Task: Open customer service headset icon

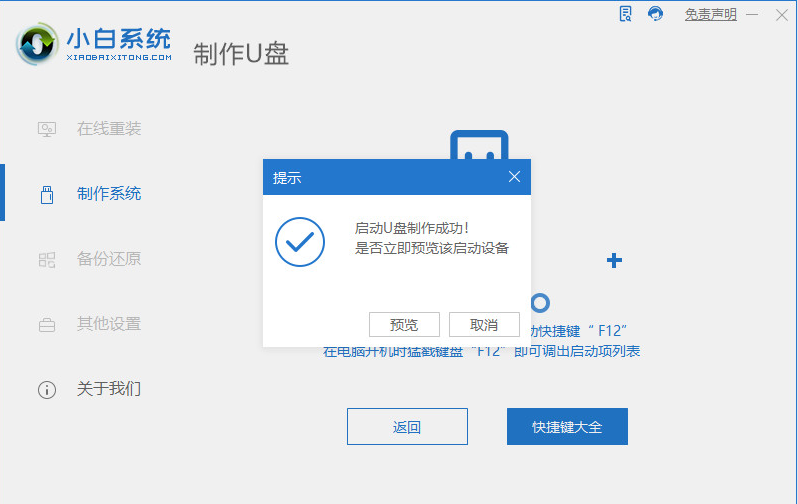Action: tap(655, 14)
